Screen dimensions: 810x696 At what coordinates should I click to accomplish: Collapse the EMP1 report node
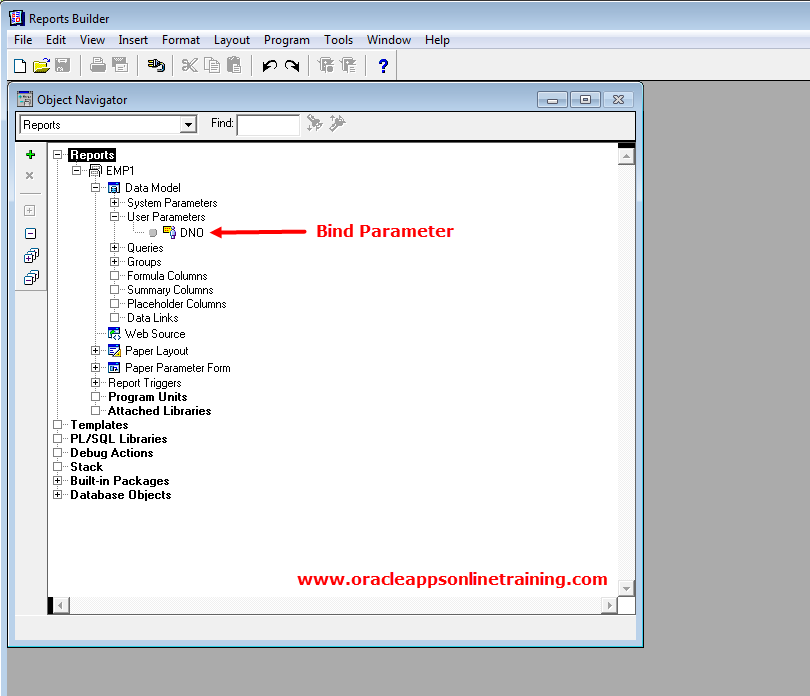coord(76,170)
